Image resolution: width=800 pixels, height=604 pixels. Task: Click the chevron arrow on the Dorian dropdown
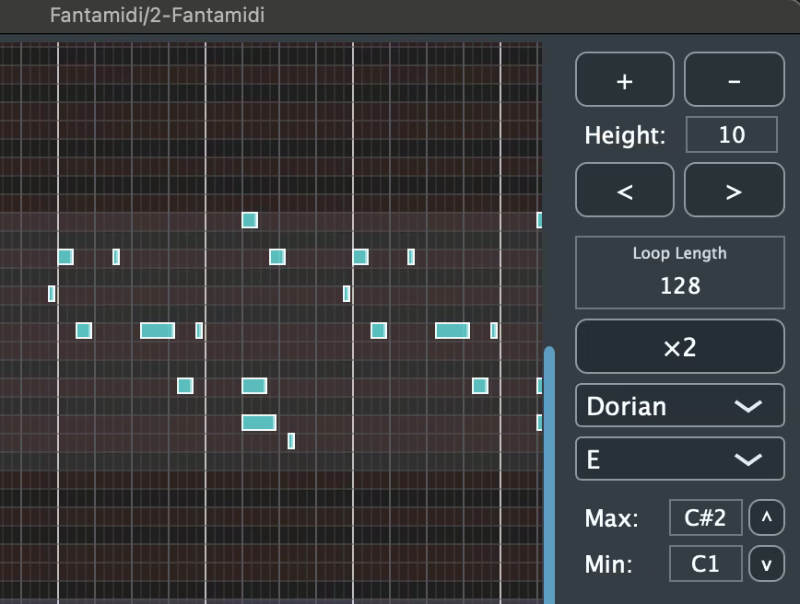(749, 406)
